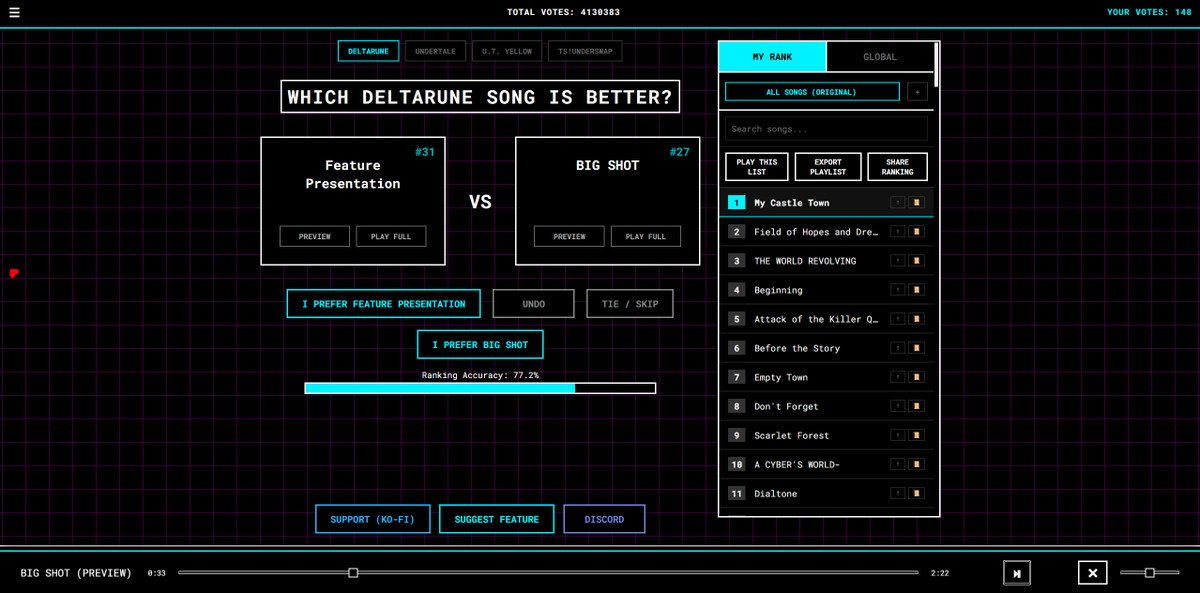Click orange icon on Empty Town row

tap(917, 377)
